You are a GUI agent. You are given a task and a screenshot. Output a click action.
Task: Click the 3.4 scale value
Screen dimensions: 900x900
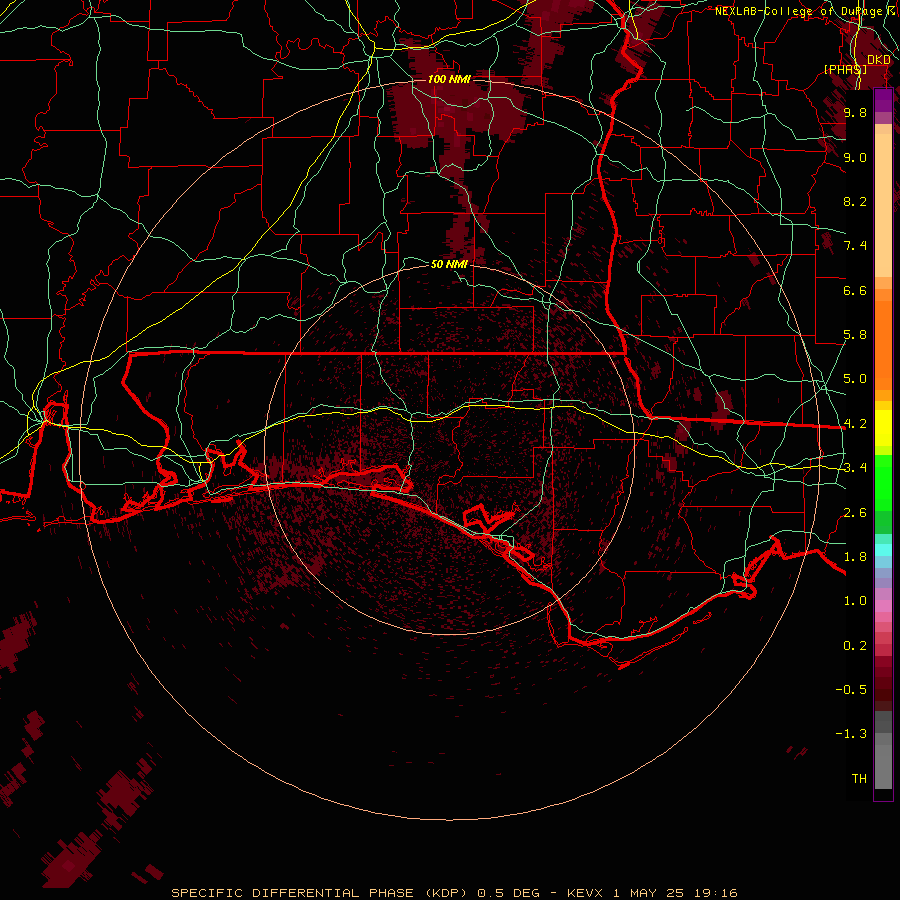point(855,468)
